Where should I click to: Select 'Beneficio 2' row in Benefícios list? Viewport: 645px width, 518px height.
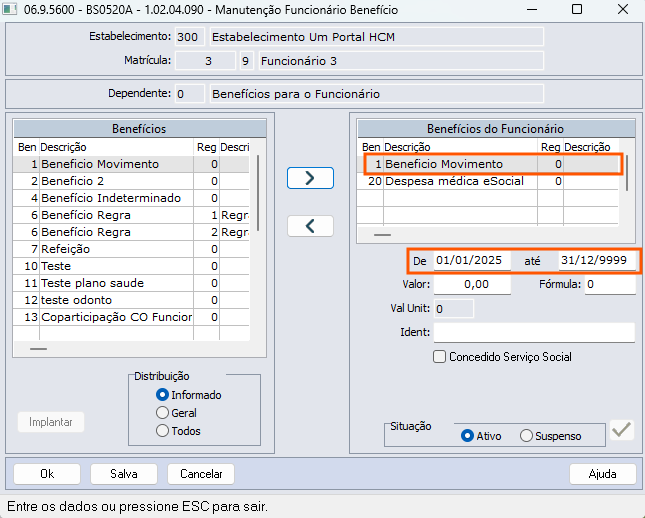(x=131, y=181)
